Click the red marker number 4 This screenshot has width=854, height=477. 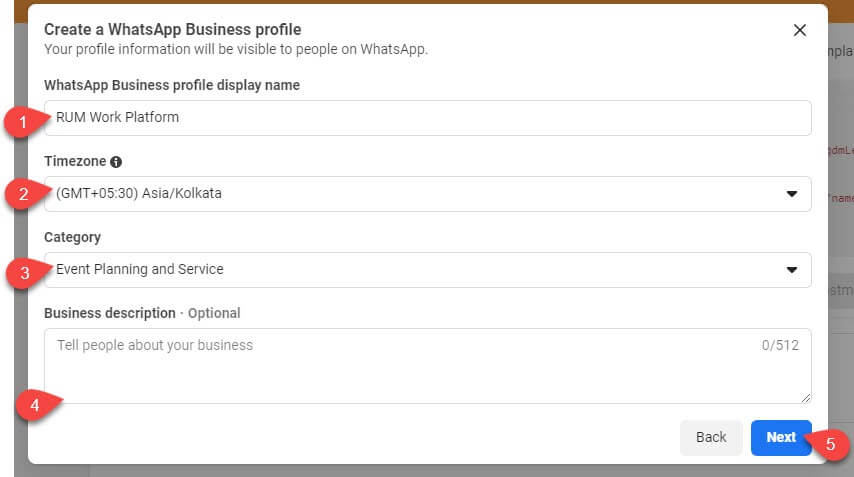(x=34, y=405)
